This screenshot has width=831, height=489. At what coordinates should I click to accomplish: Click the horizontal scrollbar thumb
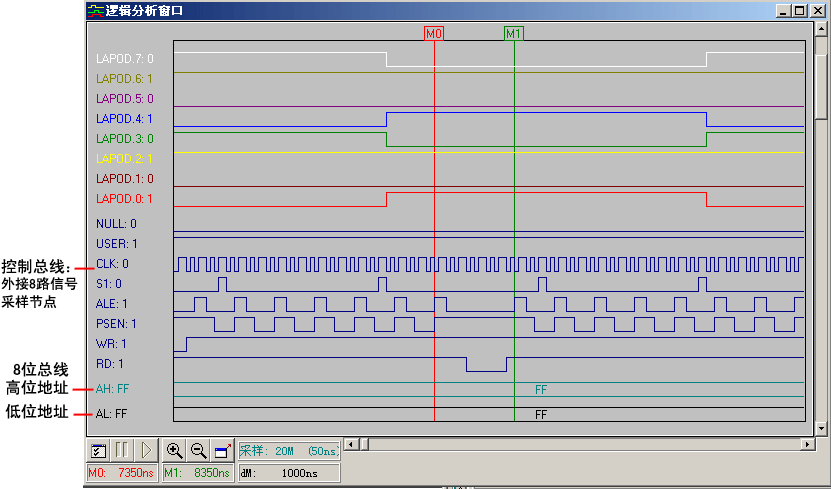pyautogui.click(x=364, y=444)
